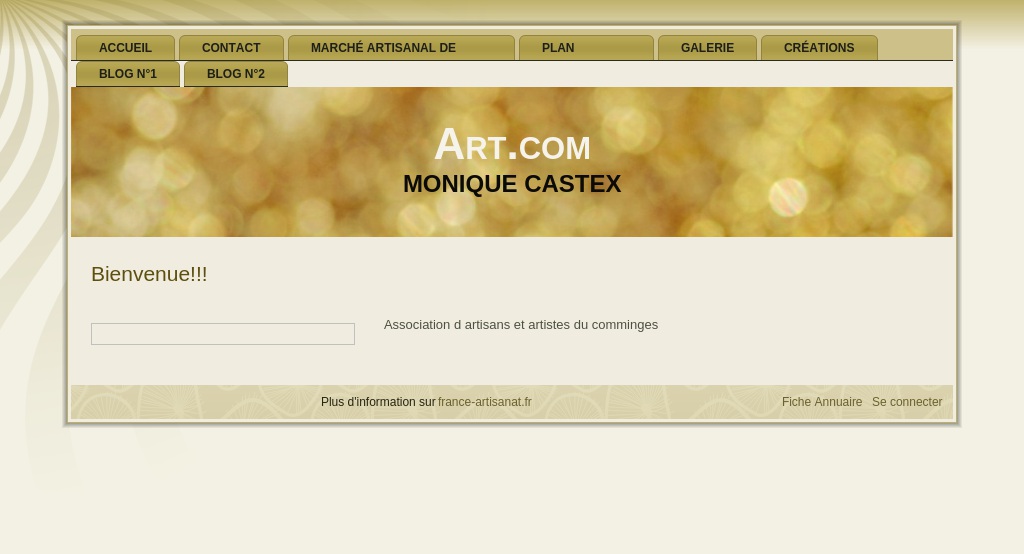This screenshot has height=554, width=1024.
Task: Open the Fiche Annuaire link
Action: click(x=822, y=402)
